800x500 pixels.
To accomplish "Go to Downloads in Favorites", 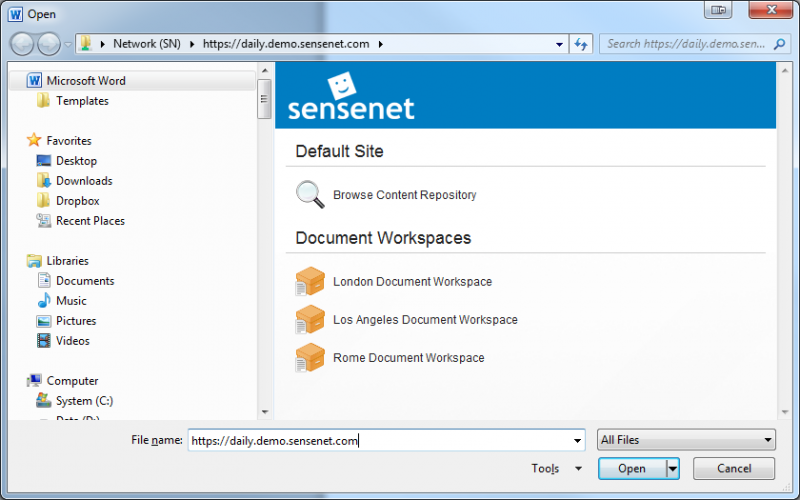I will [x=84, y=181].
